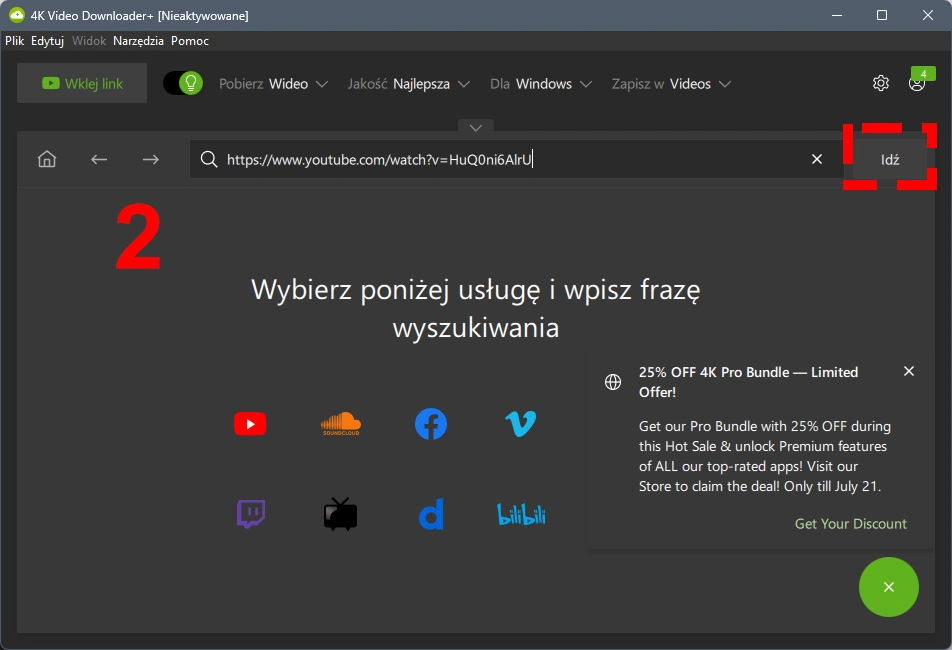Close the green floating browser button

click(x=889, y=587)
